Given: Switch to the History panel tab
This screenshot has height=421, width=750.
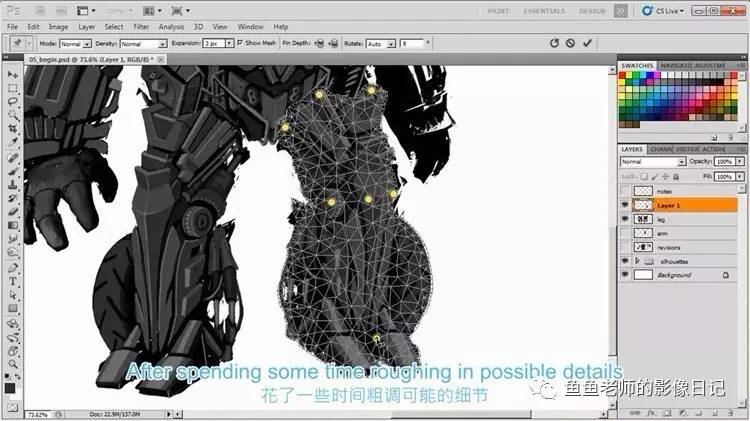Looking at the screenshot, I should coord(688,149).
